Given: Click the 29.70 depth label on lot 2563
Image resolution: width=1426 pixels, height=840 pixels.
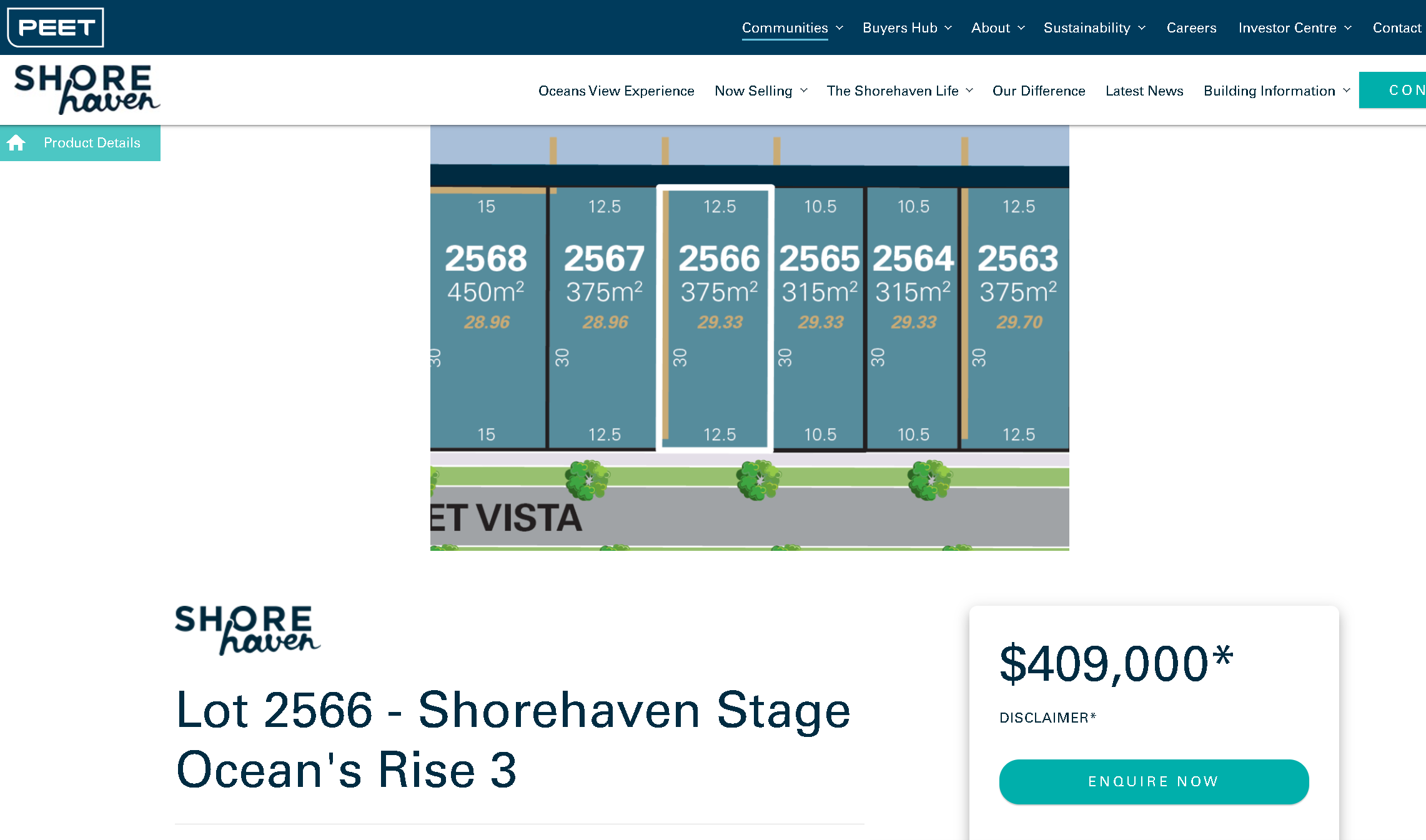Looking at the screenshot, I should [1019, 322].
